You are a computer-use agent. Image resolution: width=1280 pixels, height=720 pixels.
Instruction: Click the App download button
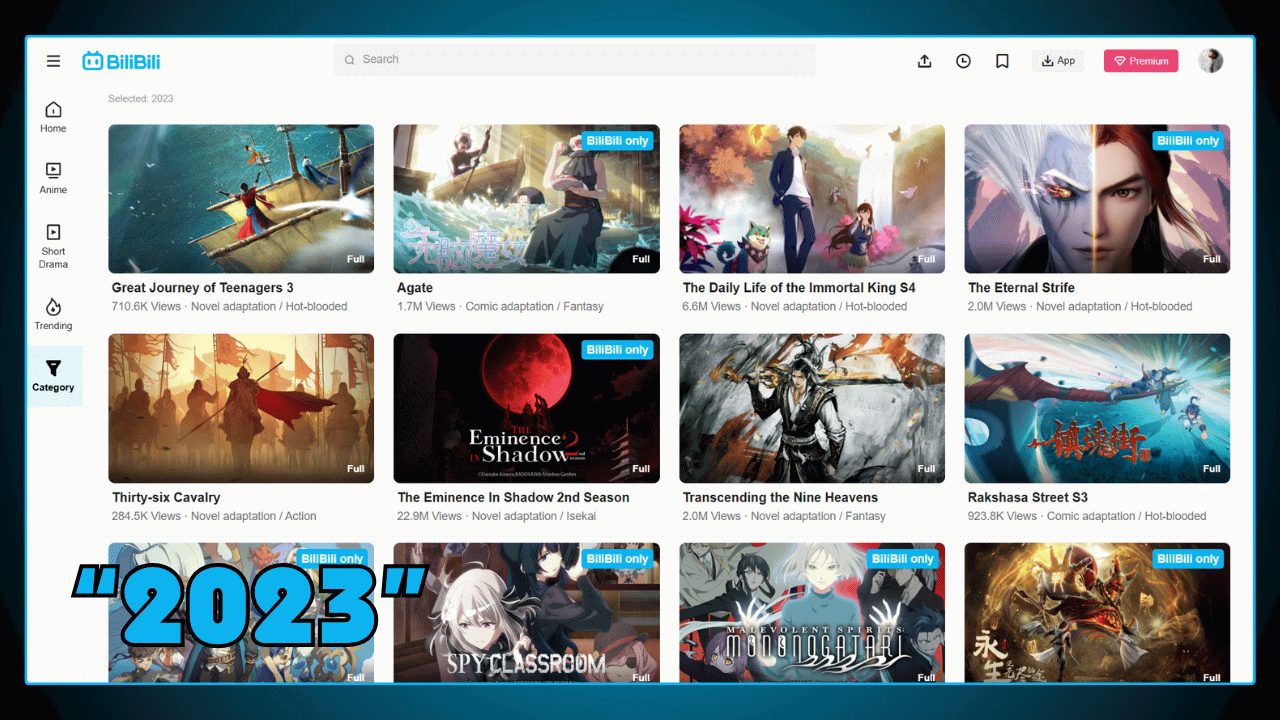pyautogui.click(x=1057, y=61)
